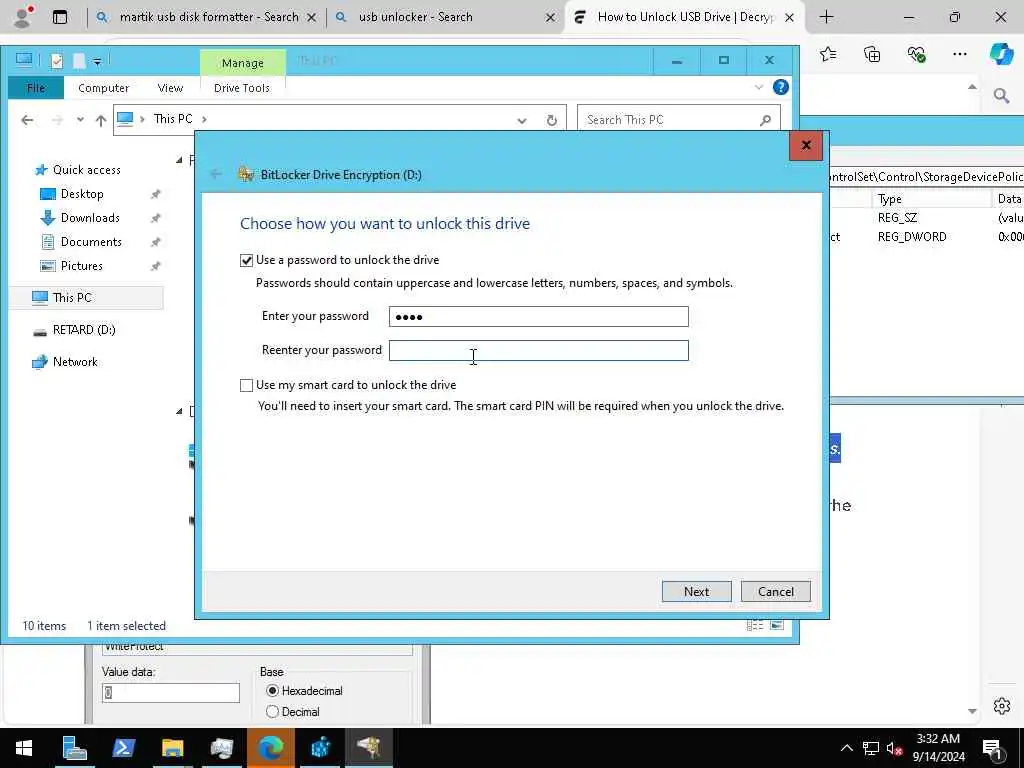Click the Edge profile icon
The width and height of the screenshot is (1024, 768).
[x=23, y=18]
